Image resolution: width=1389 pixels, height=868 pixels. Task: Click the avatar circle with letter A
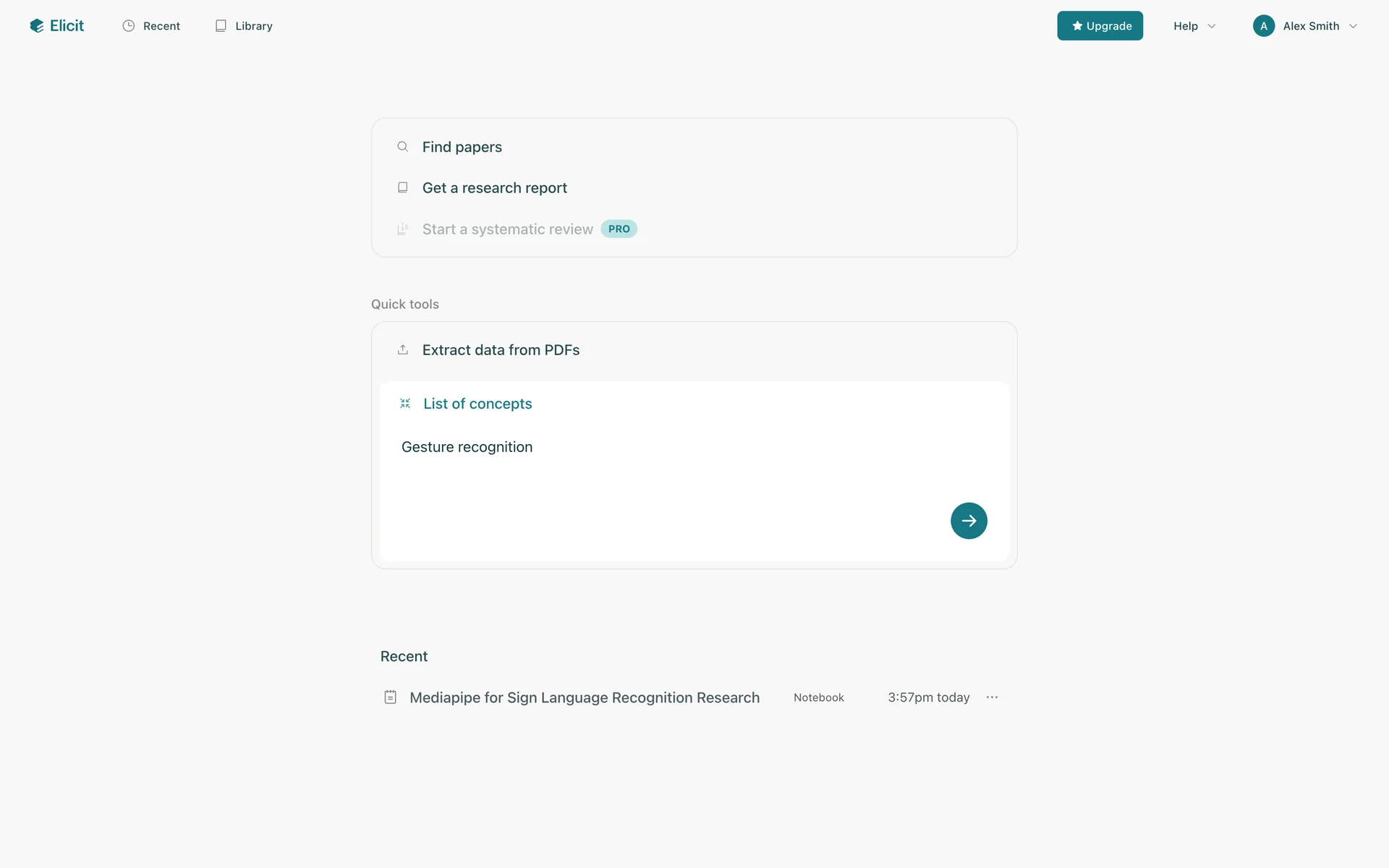[1264, 26]
